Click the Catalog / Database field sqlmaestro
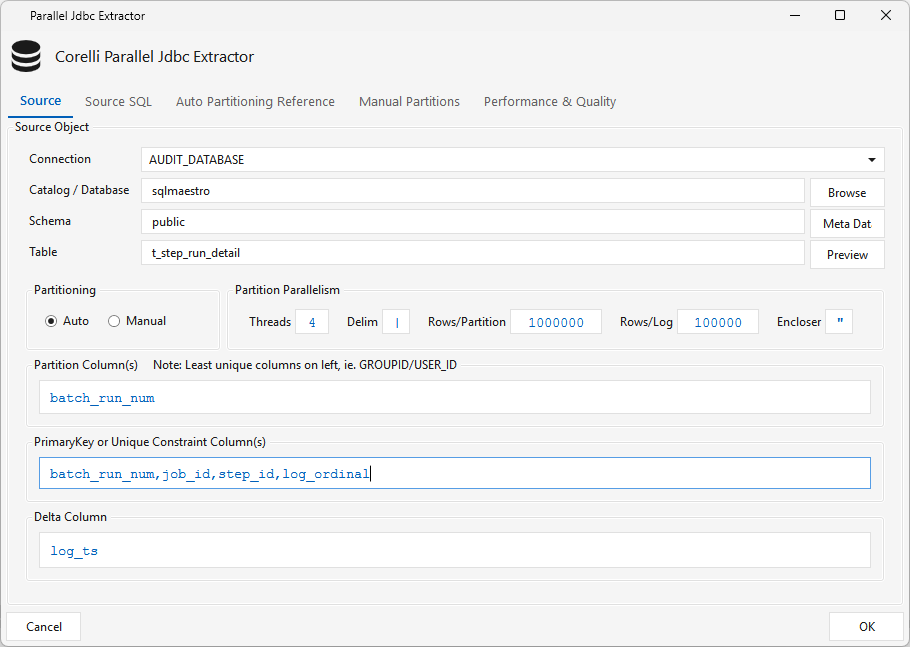Viewport: 910px width, 647px height. (x=472, y=191)
